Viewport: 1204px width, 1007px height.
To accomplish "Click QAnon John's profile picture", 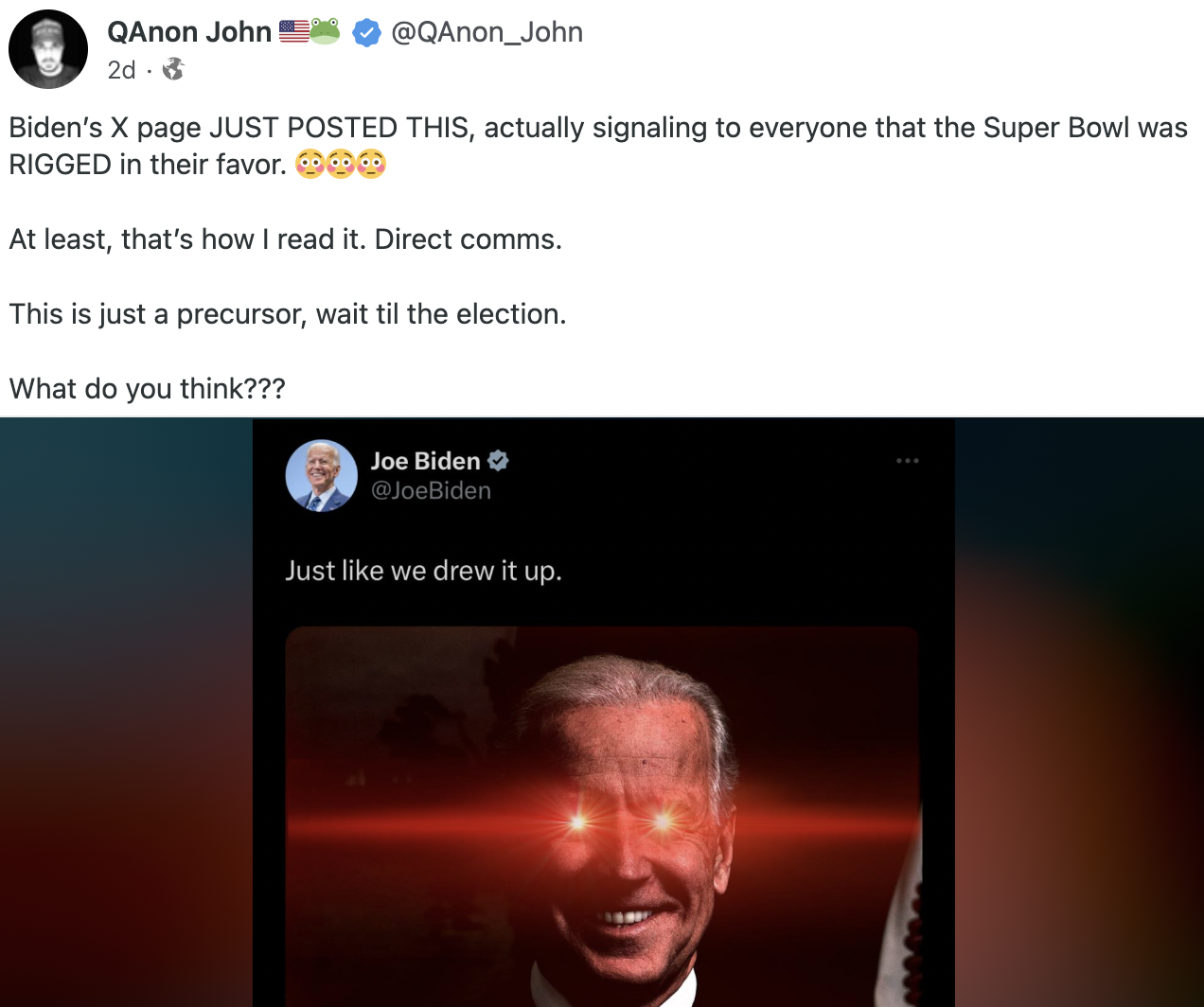I will click(x=48, y=48).
